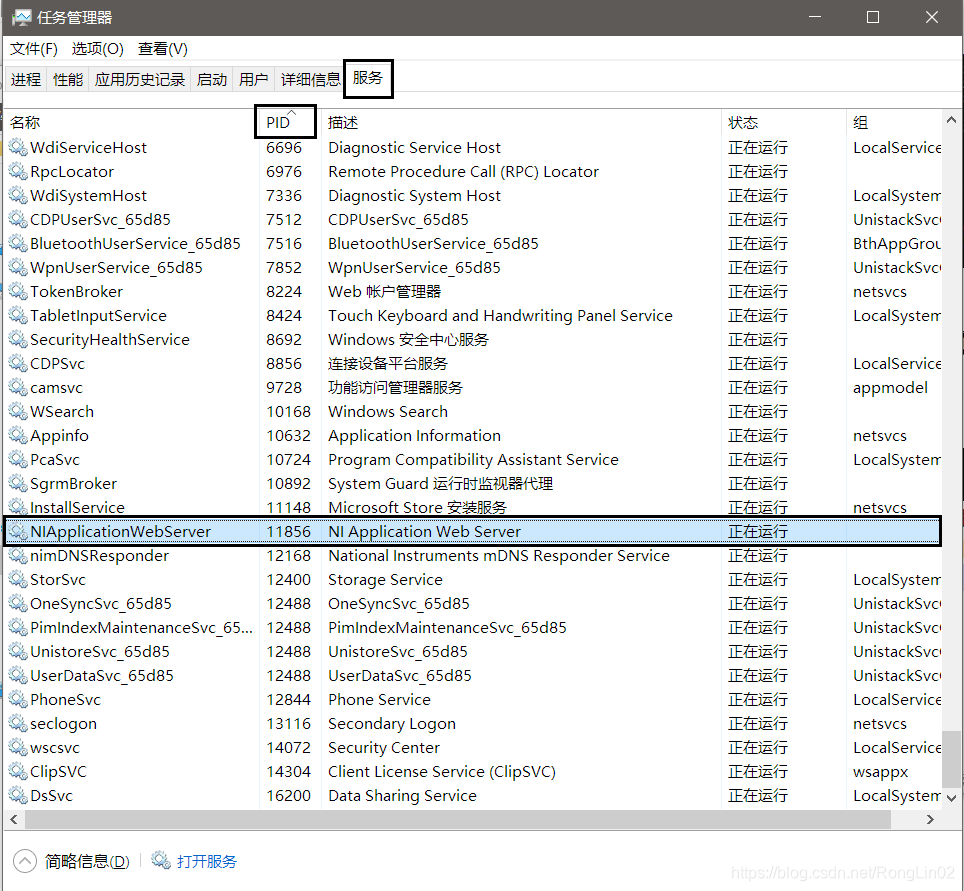Click the service icon next to RpcLocator

pos(18,172)
